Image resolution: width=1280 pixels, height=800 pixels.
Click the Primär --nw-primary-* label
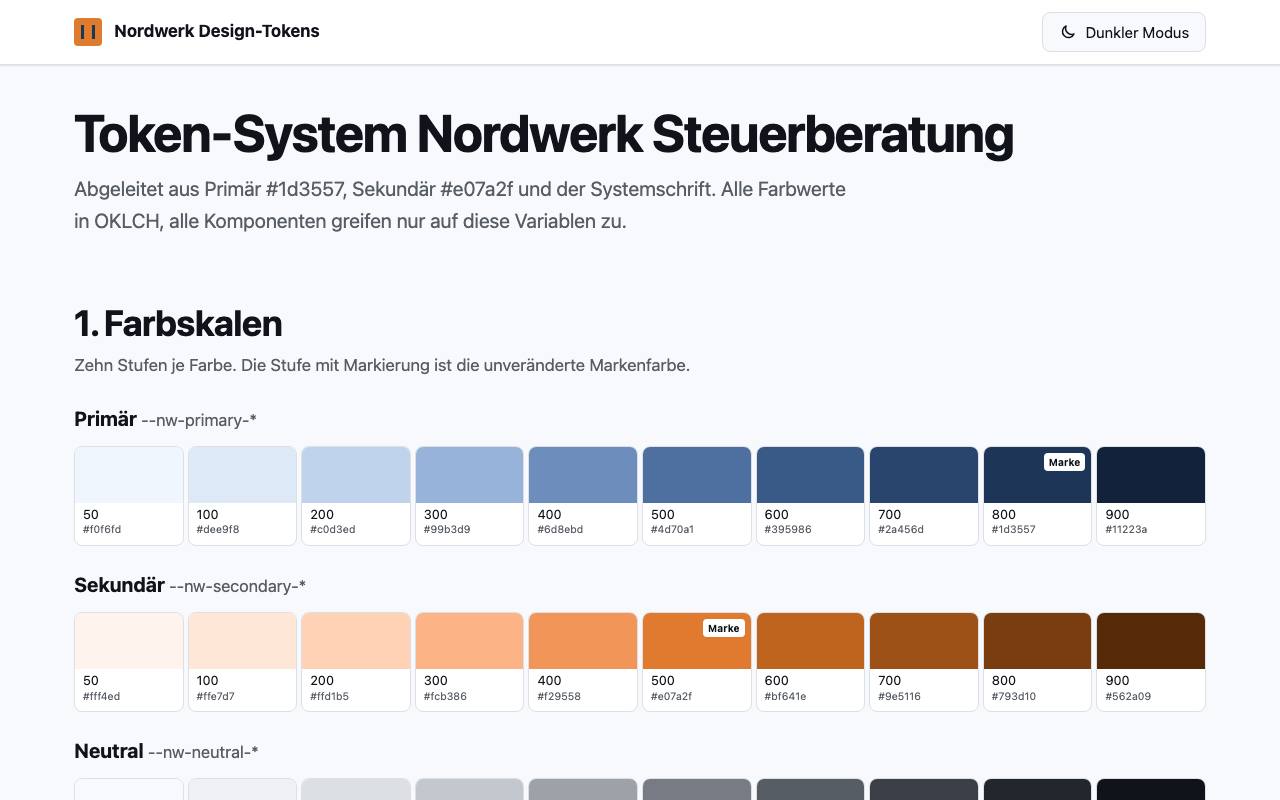pyautogui.click(x=165, y=419)
